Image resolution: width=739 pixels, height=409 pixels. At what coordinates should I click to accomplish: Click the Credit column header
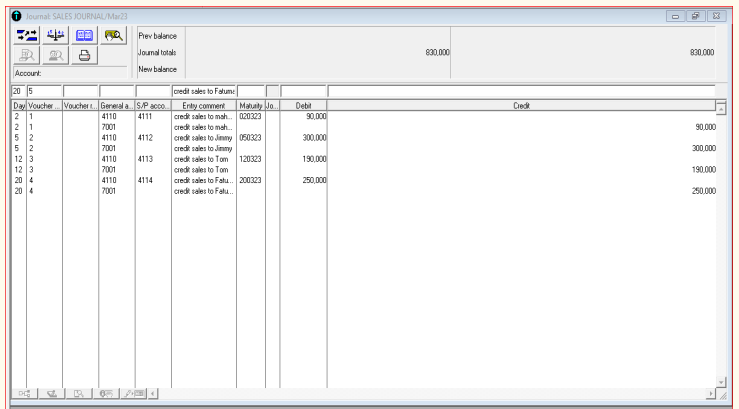[x=521, y=106]
